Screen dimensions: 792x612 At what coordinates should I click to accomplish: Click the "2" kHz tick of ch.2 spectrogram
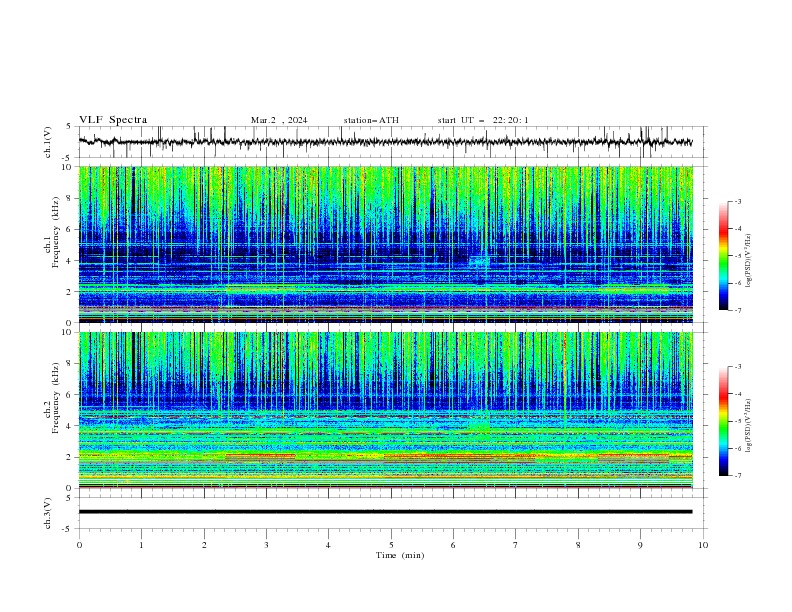[x=70, y=457]
